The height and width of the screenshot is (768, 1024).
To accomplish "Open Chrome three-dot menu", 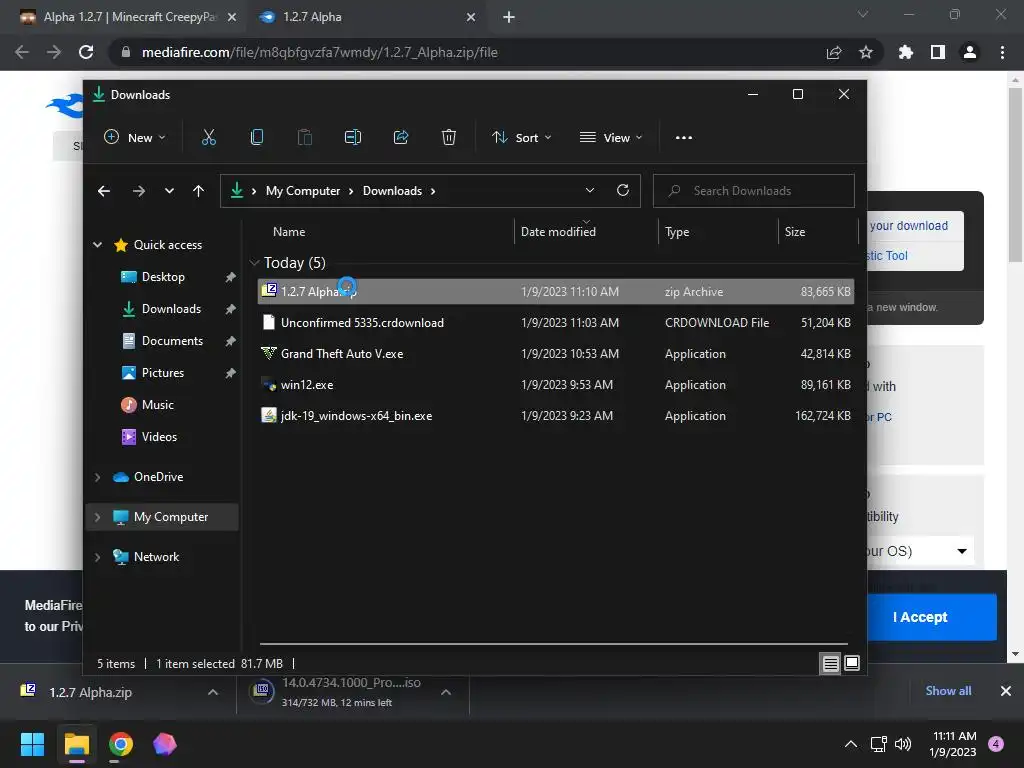I will (1002, 52).
